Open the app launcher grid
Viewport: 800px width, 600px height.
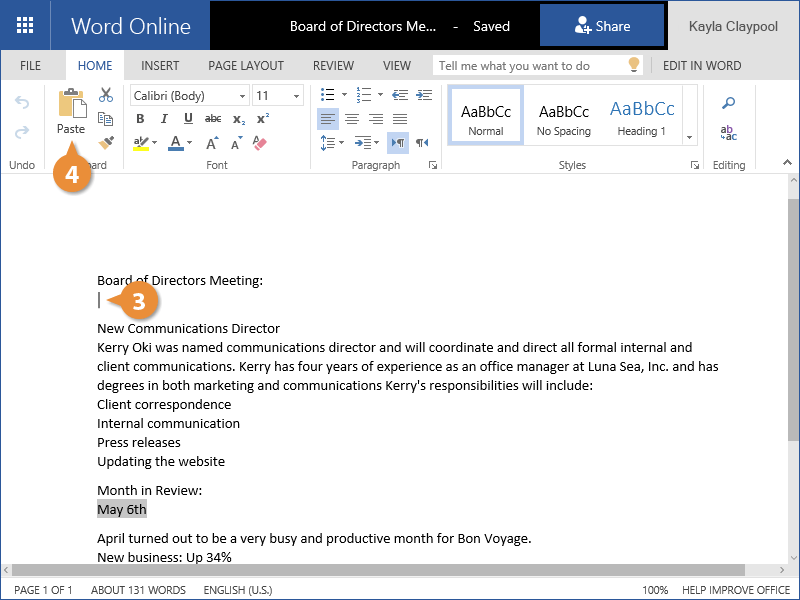pos(25,26)
